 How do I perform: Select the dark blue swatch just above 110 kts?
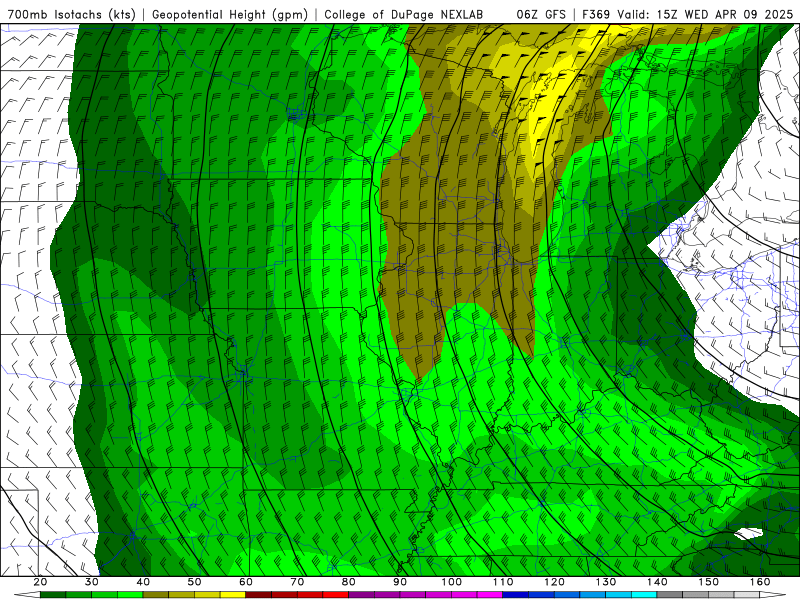[516, 595]
